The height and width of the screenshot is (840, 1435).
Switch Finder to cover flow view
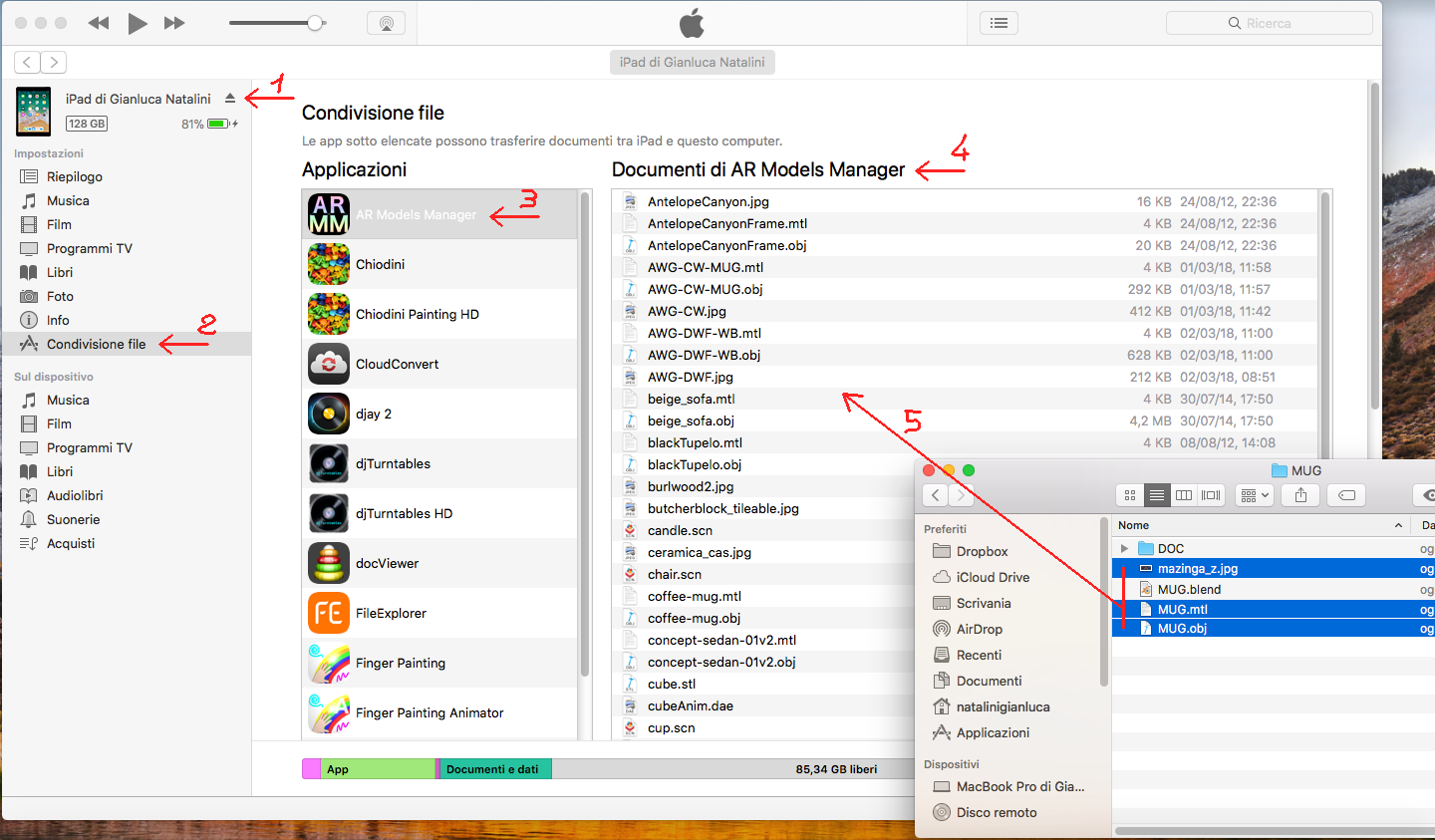pyautogui.click(x=1211, y=495)
